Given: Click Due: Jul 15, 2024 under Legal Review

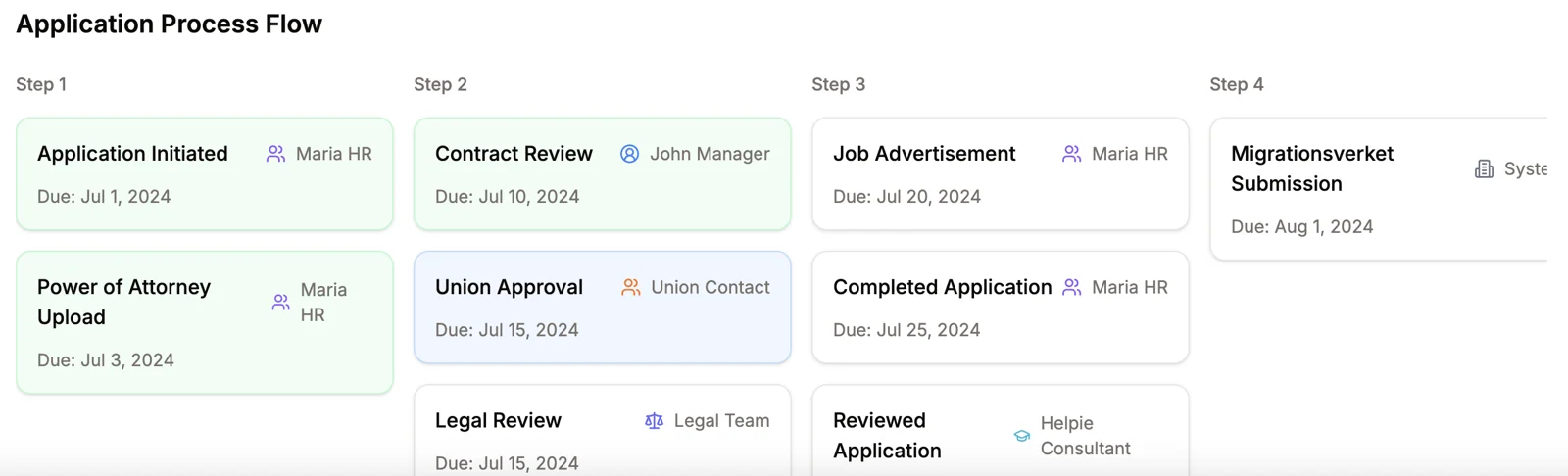Looking at the screenshot, I should 507,463.
